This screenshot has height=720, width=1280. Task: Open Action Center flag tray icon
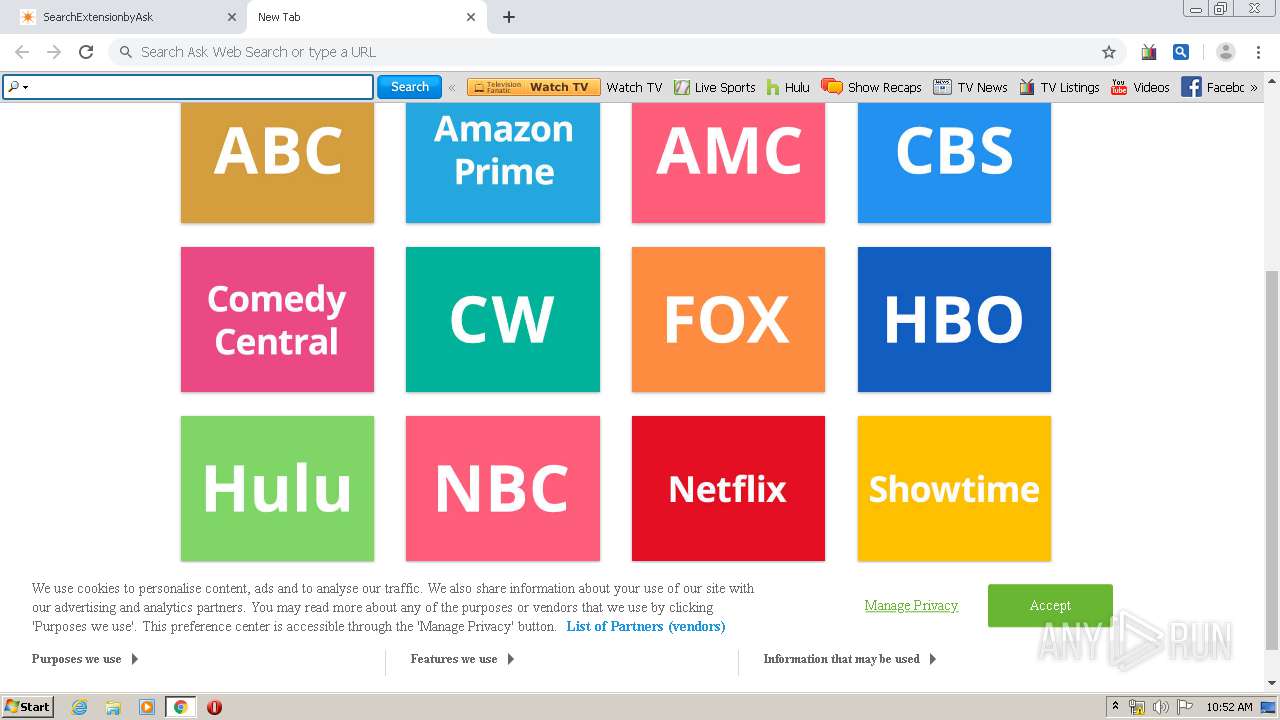pyautogui.click(x=1184, y=707)
